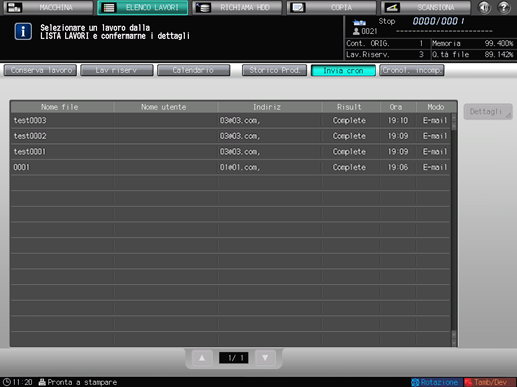Click the printer icon in status bar

point(42,382)
